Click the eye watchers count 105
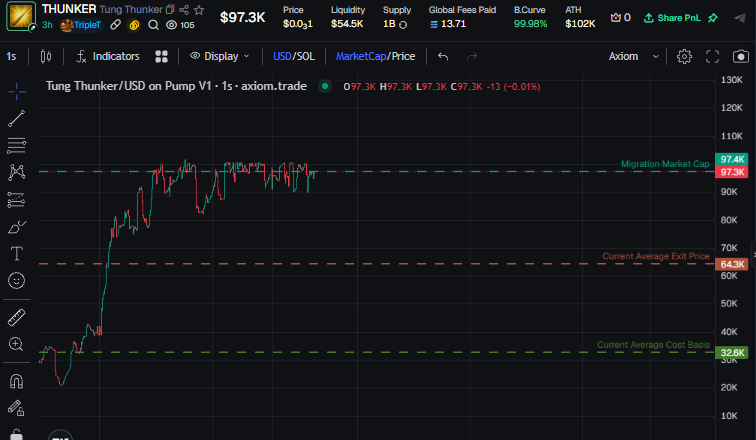This screenshot has width=756, height=440. (x=180, y=25)
